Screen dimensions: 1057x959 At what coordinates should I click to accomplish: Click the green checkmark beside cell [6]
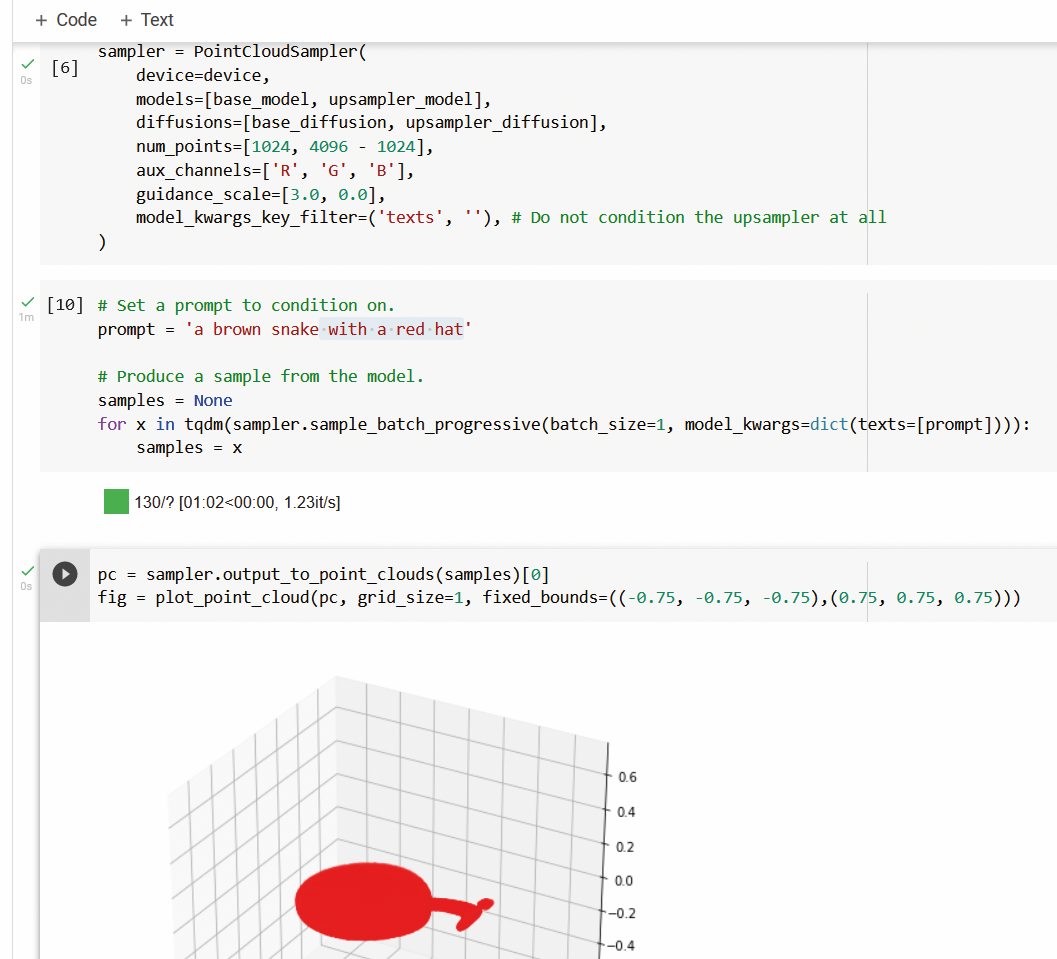pos(28,64)
